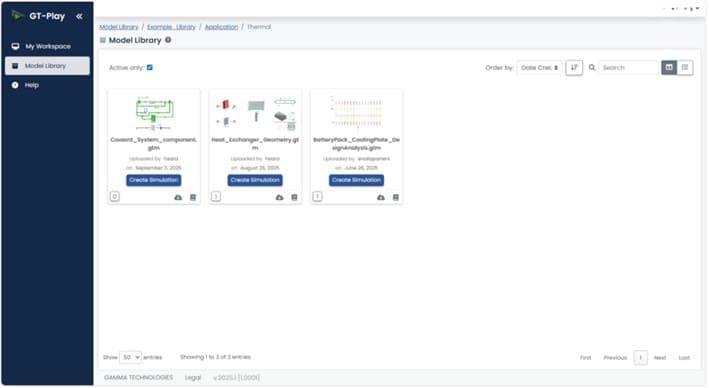Image resolution: width=709 pixels, height=388 pixels.
Task: Click the count badge on Heat_Exchanger card
Action: (216, 197)
